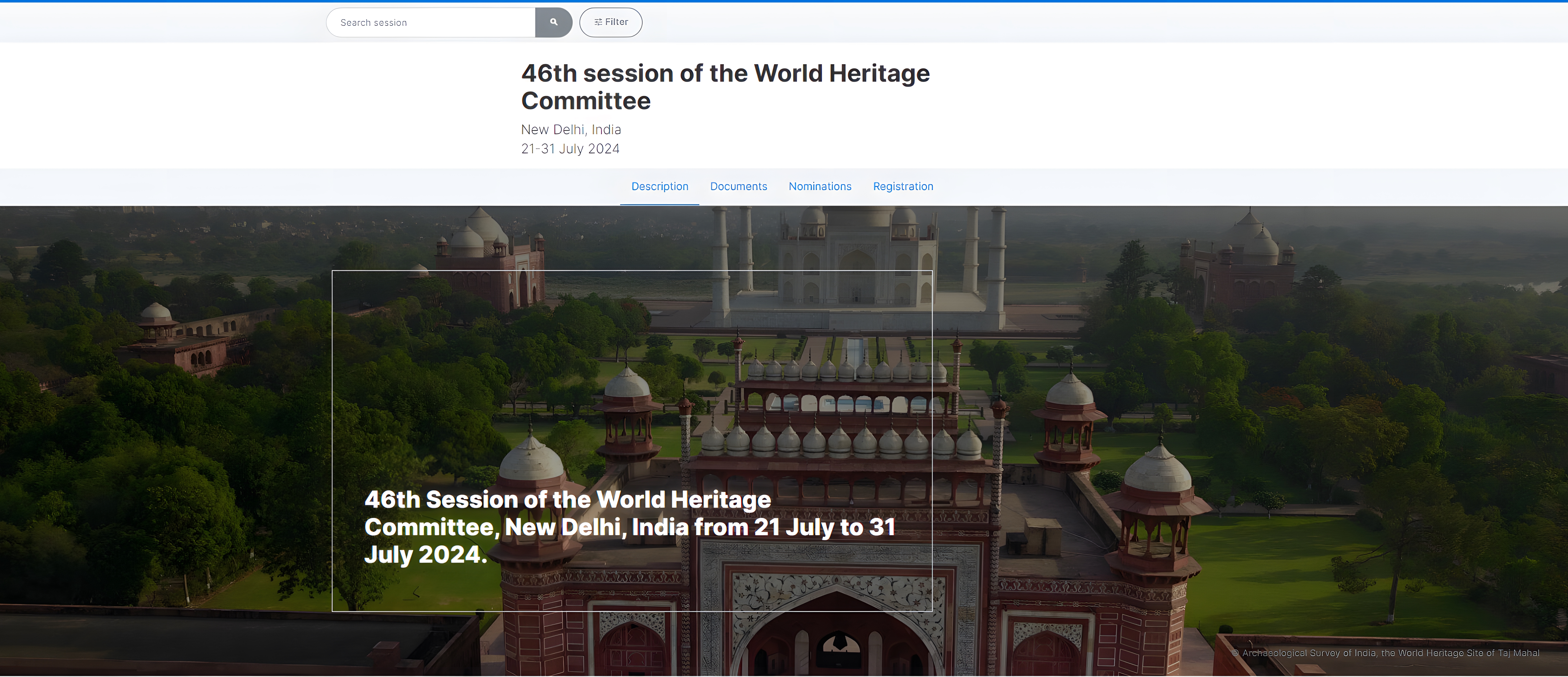Open the Documents tab
Viewport: 1568px width, 677px height.
(738, 186)
